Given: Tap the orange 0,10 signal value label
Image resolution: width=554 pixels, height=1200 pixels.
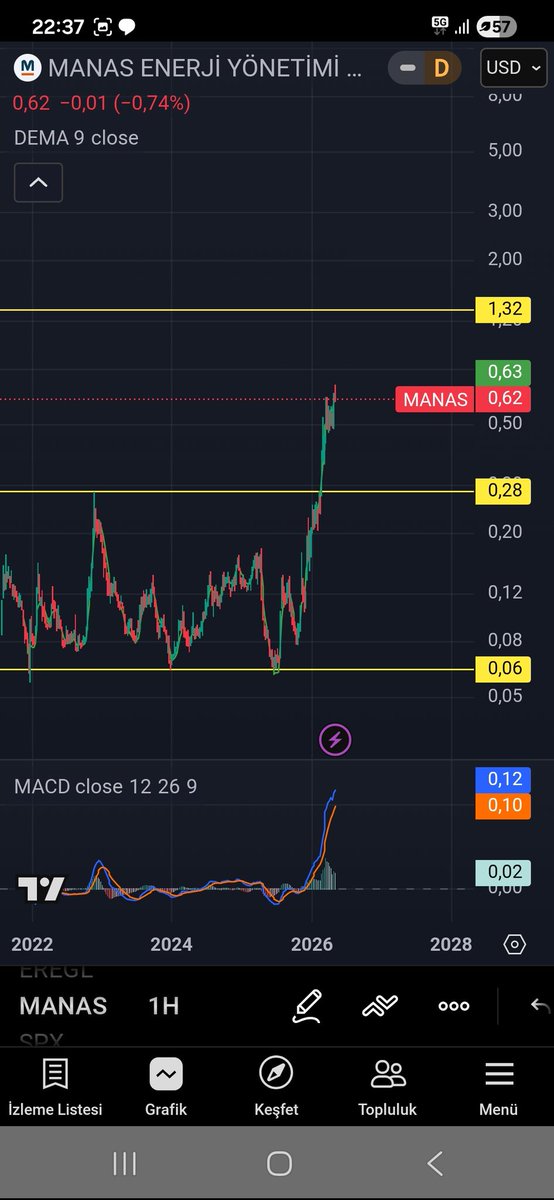Looking at the screenshot, I should coord(505,805).
